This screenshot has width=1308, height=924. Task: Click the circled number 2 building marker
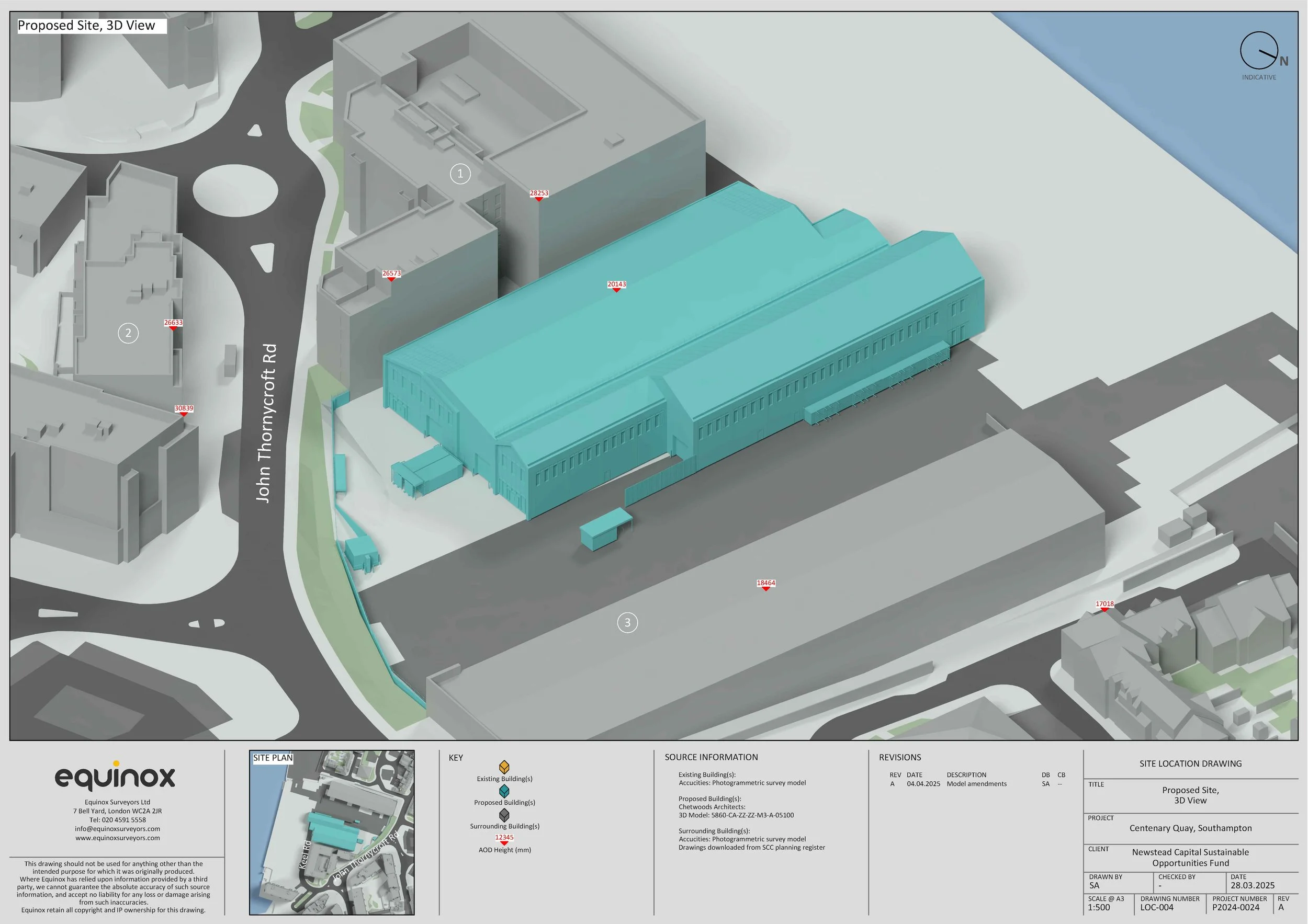coord(128,333)
